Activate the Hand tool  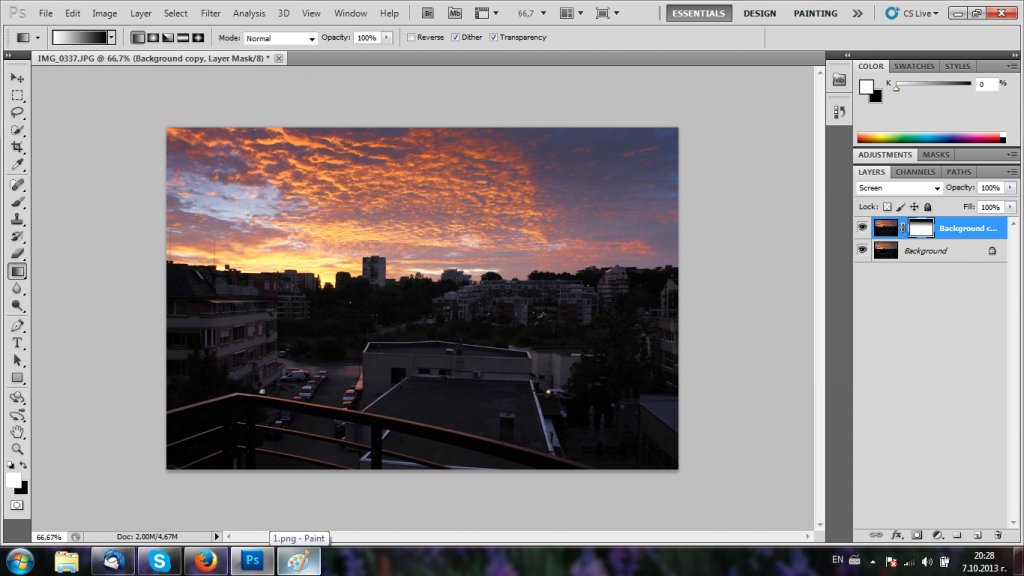tap(17, 432)
